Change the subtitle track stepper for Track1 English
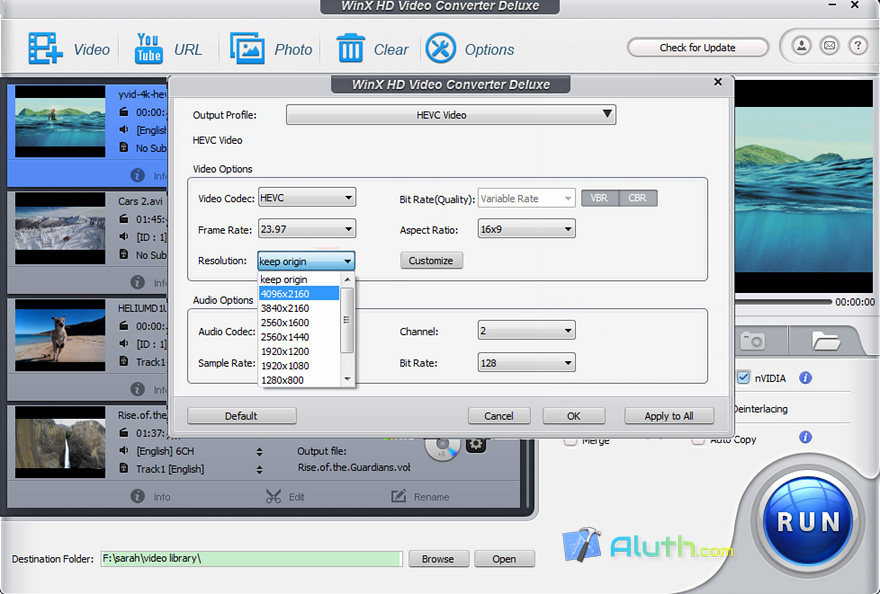The width and height of the screenshot is (880, 594). [x=259, y=469]
